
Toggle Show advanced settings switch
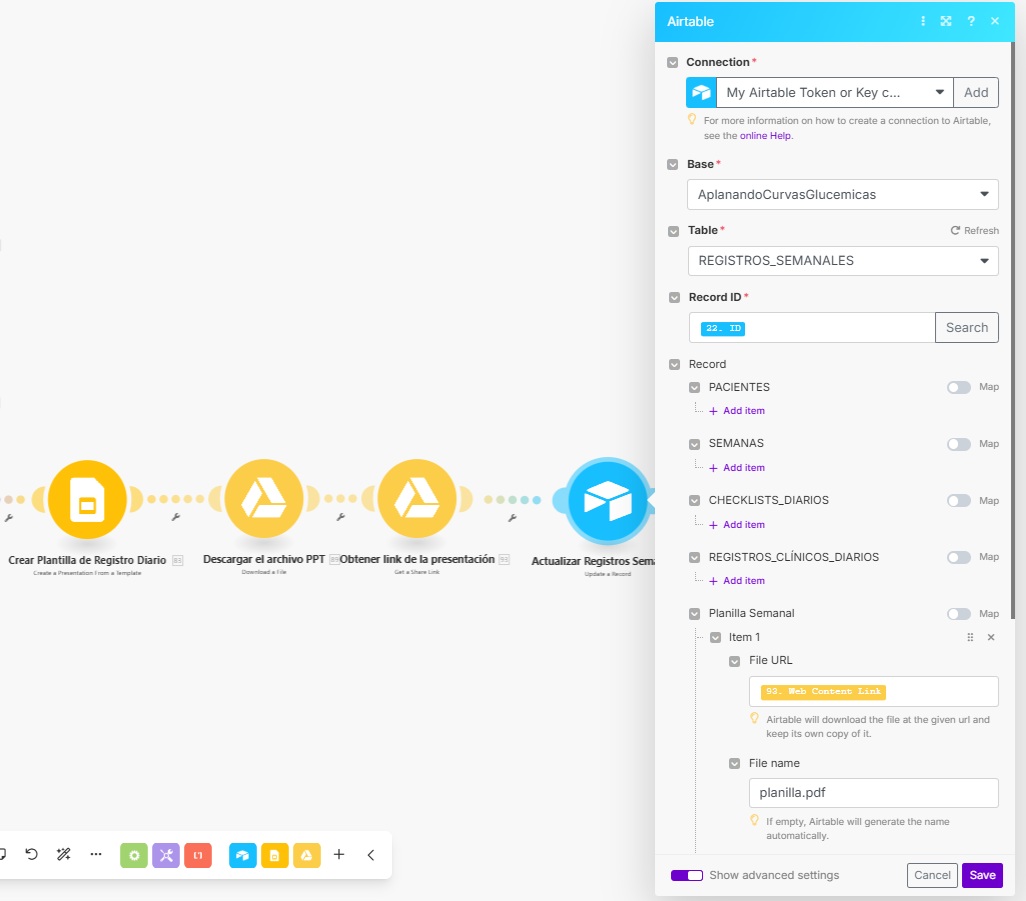point(686,875)
